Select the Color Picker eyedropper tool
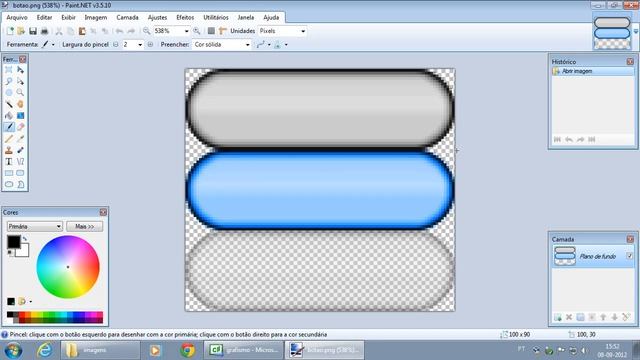This screenshot has height=360, width=640. click(20, 139)
